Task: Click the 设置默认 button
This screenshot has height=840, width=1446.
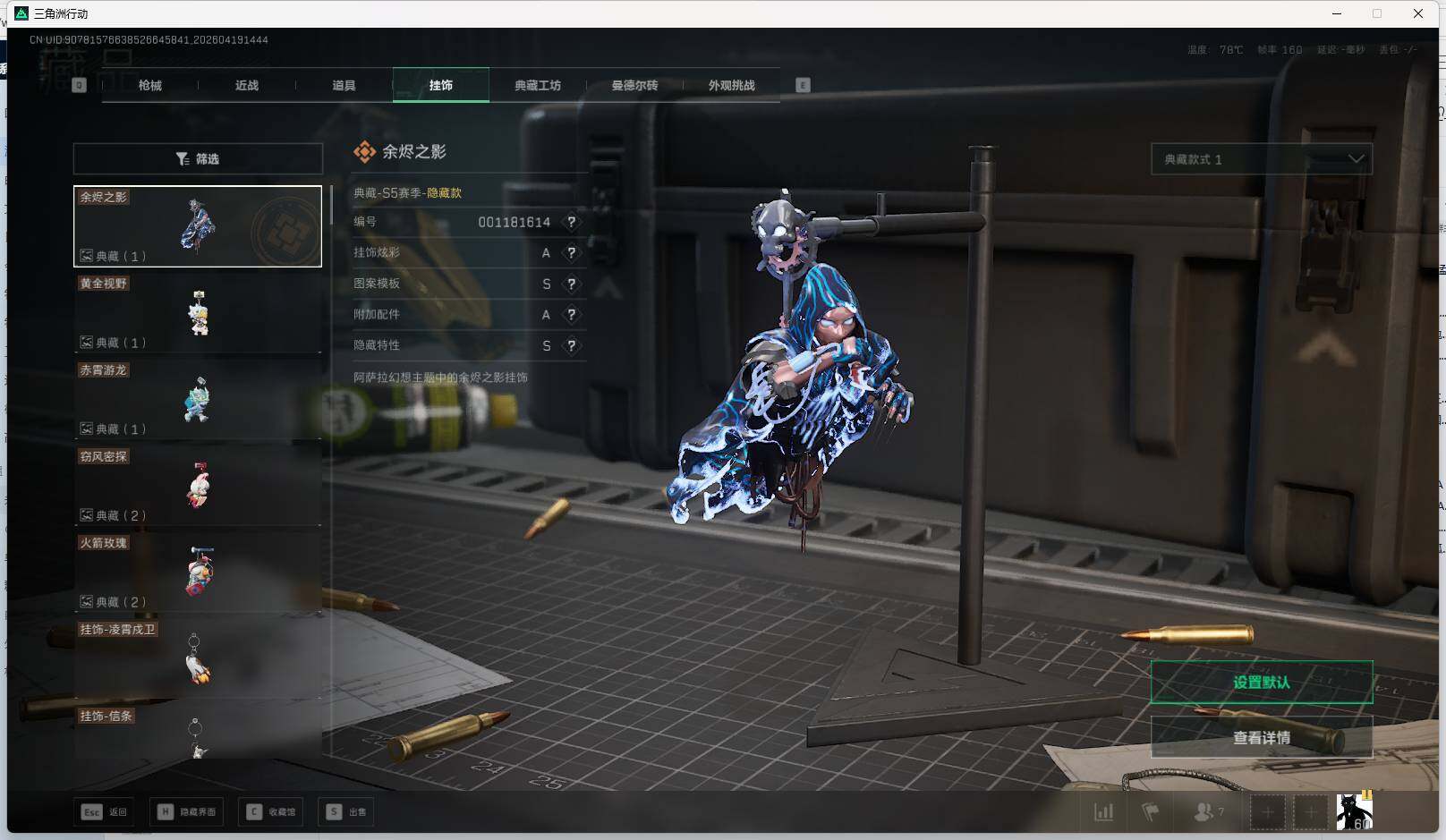Action: pyautogui.click(x=1261, y=683)
